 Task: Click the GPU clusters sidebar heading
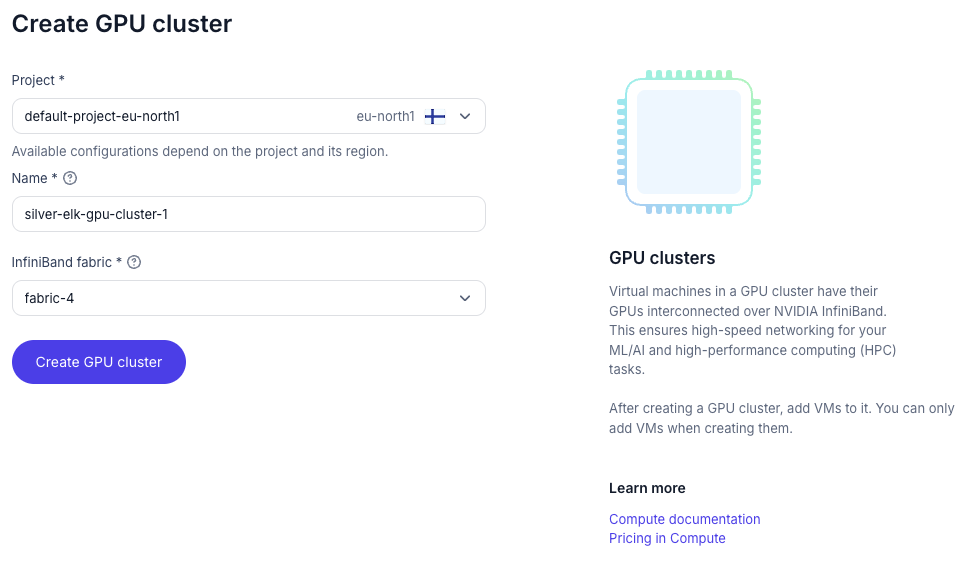pyautogui.click(x=662, y=258)
